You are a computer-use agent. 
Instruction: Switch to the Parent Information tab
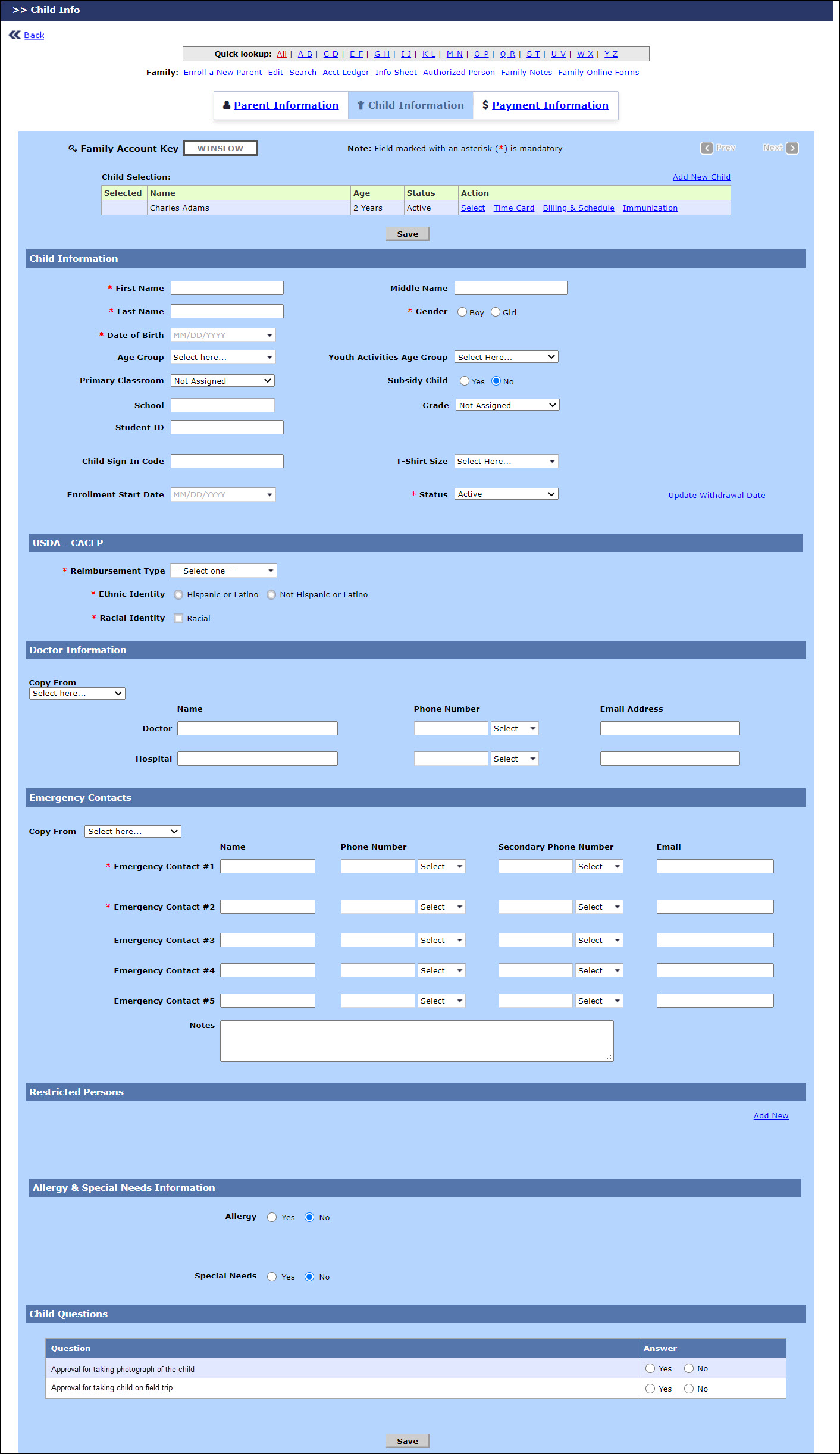(x=286, y=105)
